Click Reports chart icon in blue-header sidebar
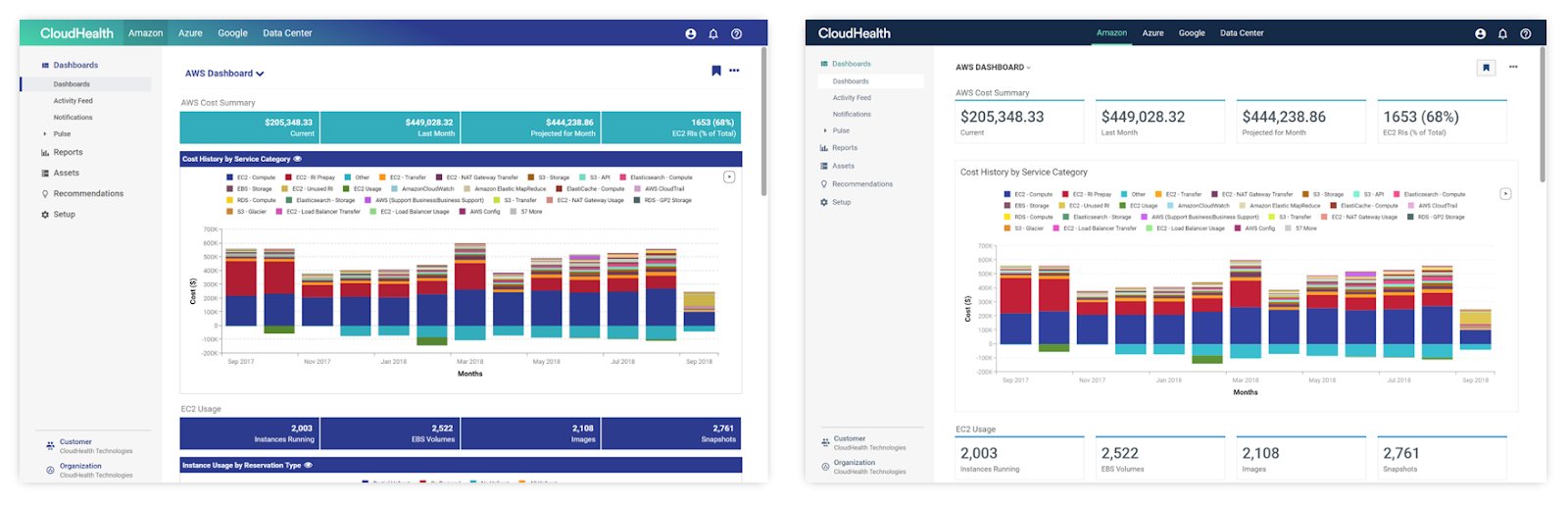The height and width of the screenshot is (505, 1568). [x=45, y=153]
